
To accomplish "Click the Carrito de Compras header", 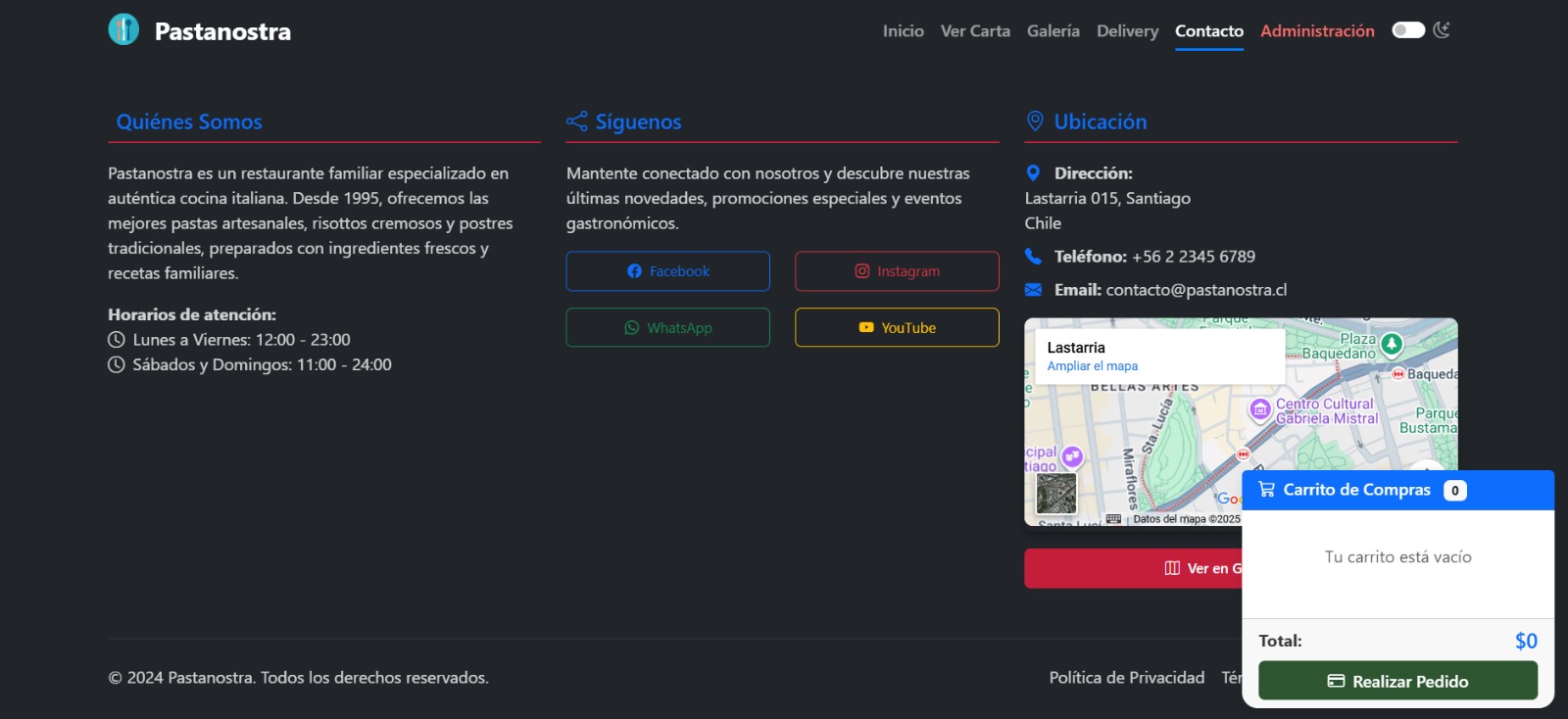I will [1356, 490].
